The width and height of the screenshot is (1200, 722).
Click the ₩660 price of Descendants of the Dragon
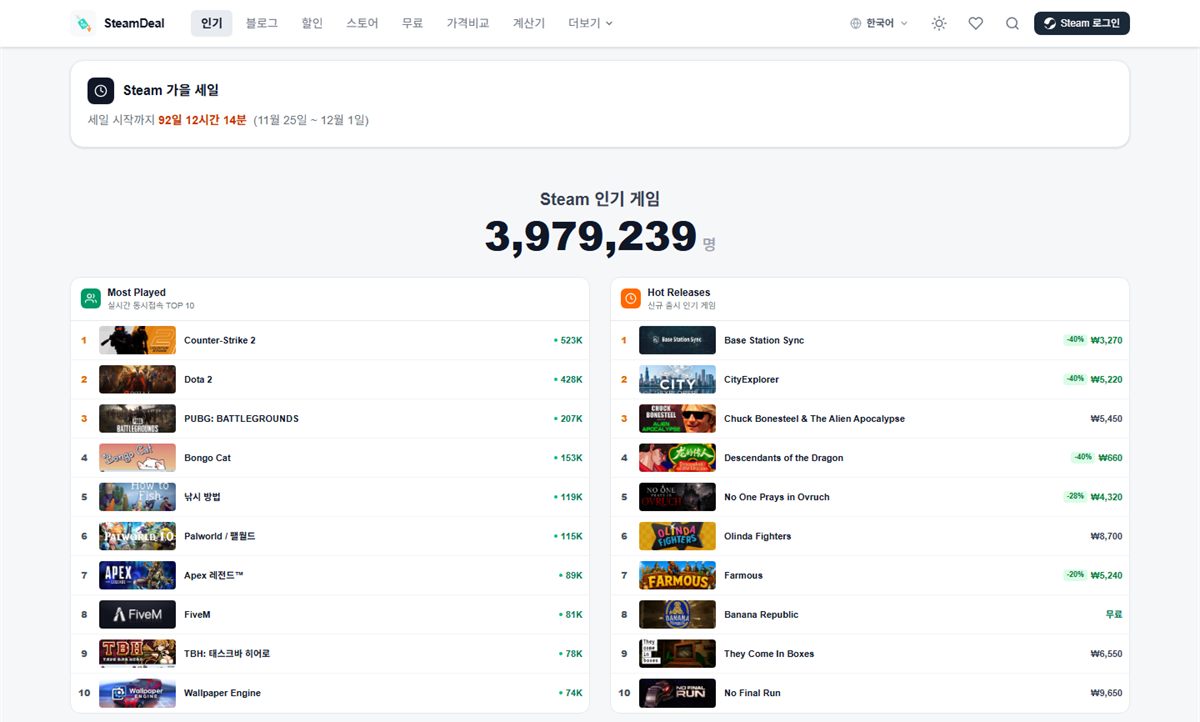pos(1110,458)
